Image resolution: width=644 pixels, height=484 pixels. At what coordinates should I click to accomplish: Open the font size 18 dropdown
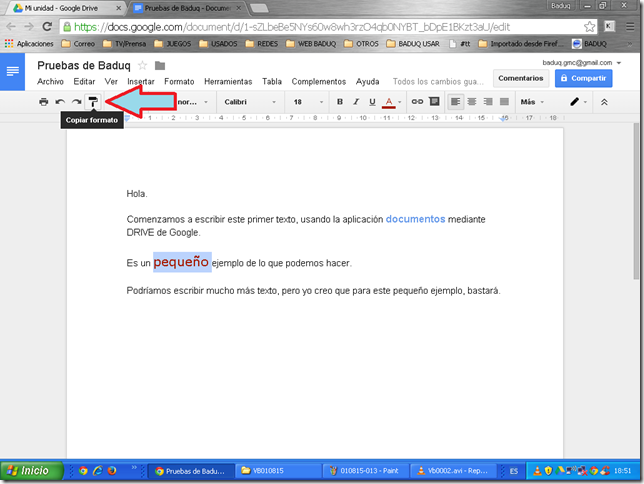tap(308, 101)
